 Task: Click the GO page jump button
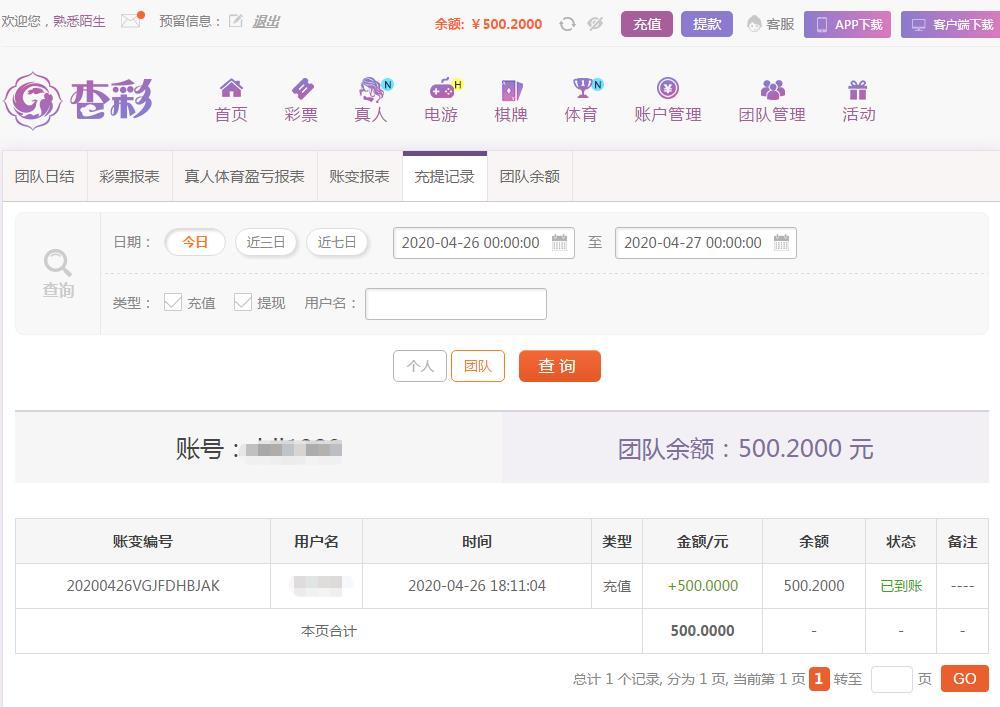point(964,679)
